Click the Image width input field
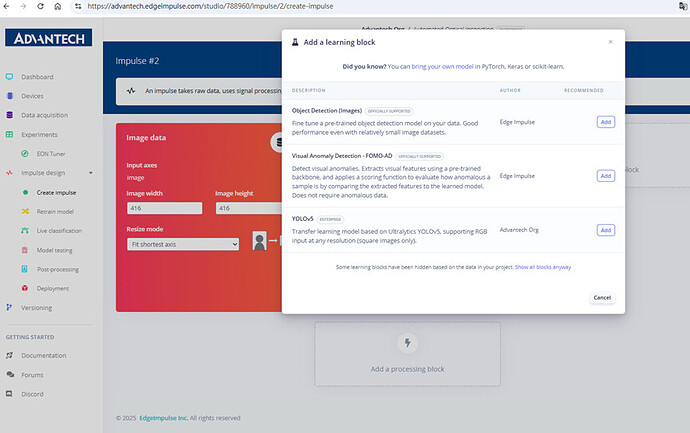The width and height of the screenshot is (690, 433). coord(165,208)
